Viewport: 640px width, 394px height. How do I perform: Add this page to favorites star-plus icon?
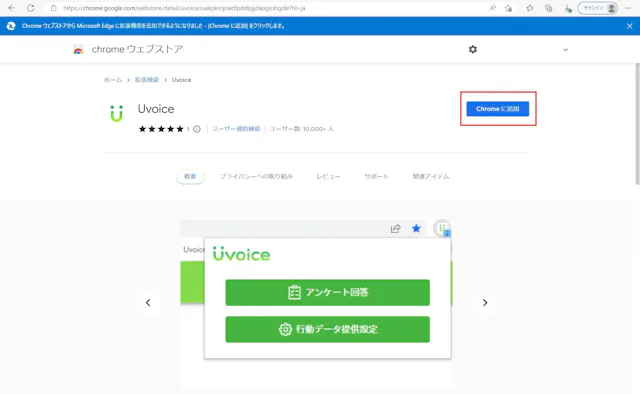[x=508, y=8]
